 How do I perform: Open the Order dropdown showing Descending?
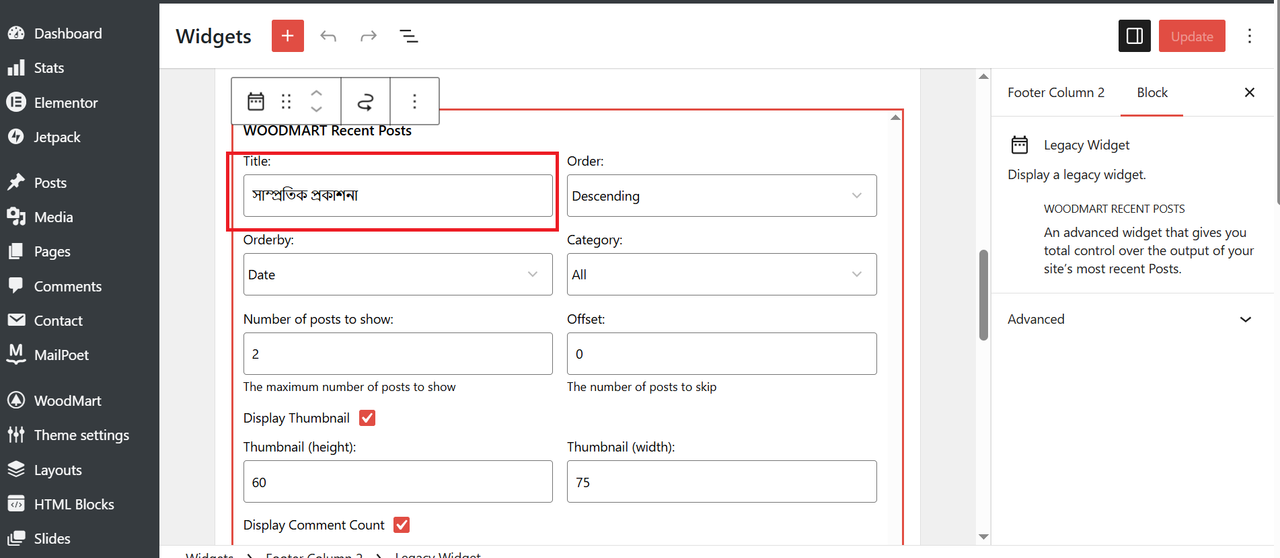tap(722, 196)
